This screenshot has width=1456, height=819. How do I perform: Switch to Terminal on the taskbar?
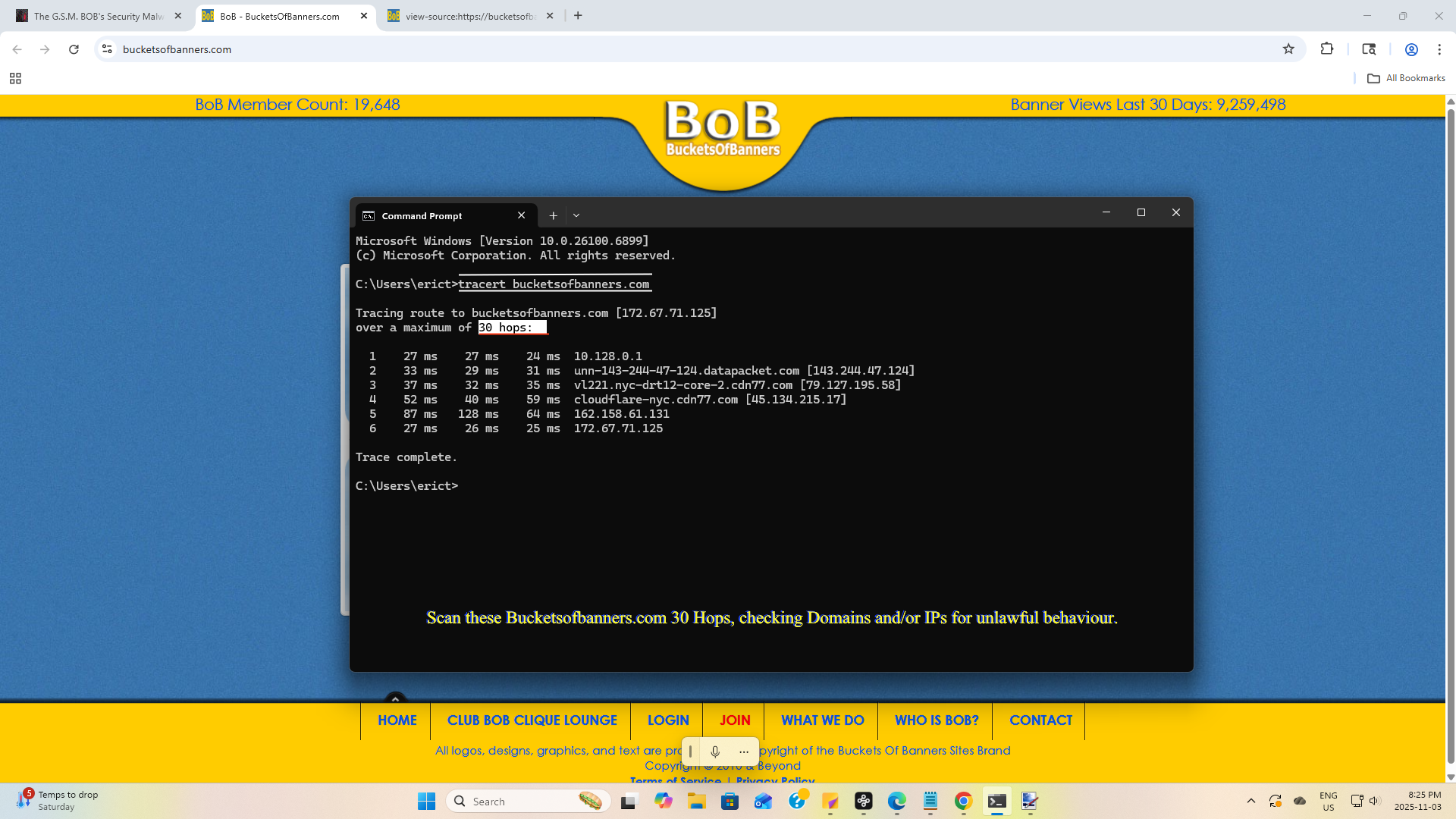coord(996,802)
